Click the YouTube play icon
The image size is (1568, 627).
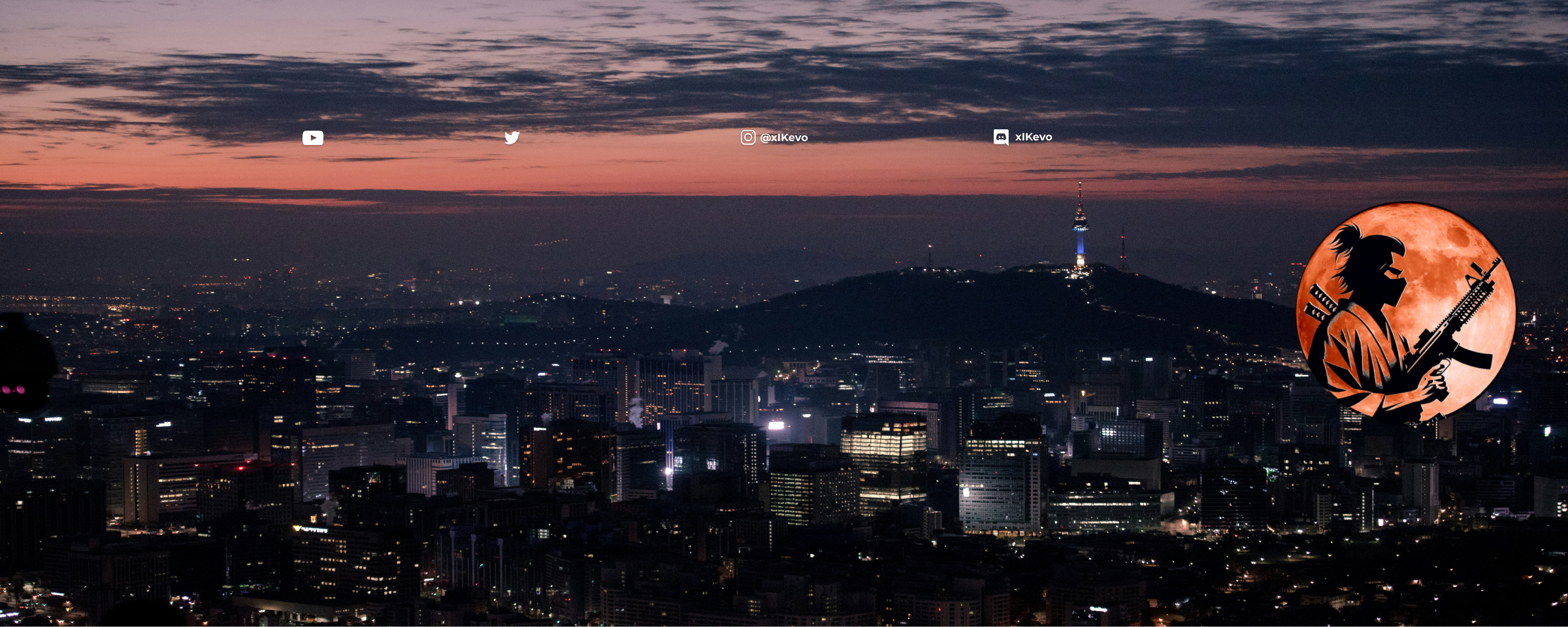pyautogui.click(x=313, y=138)
